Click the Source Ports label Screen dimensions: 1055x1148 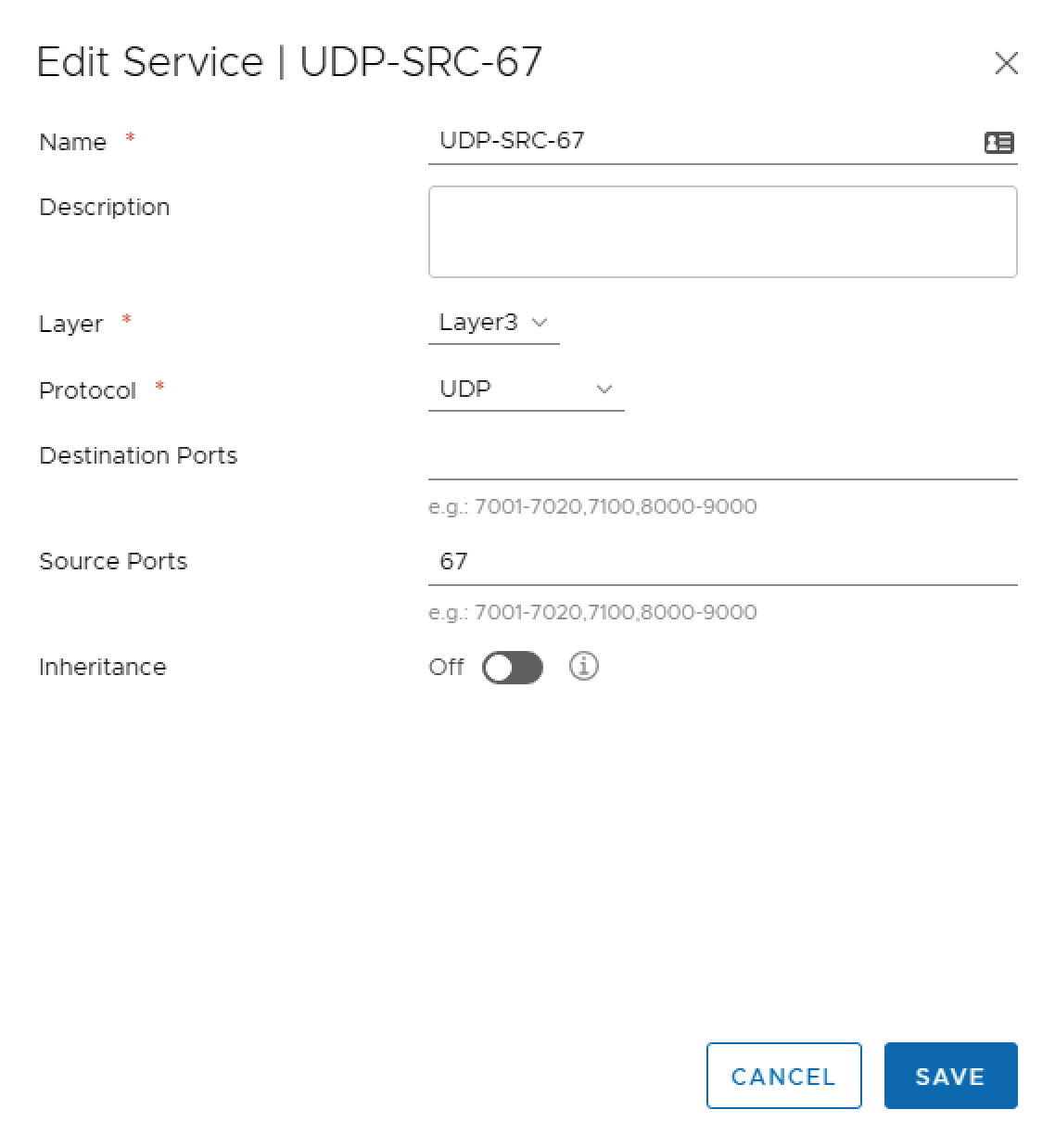click(113, 562)
